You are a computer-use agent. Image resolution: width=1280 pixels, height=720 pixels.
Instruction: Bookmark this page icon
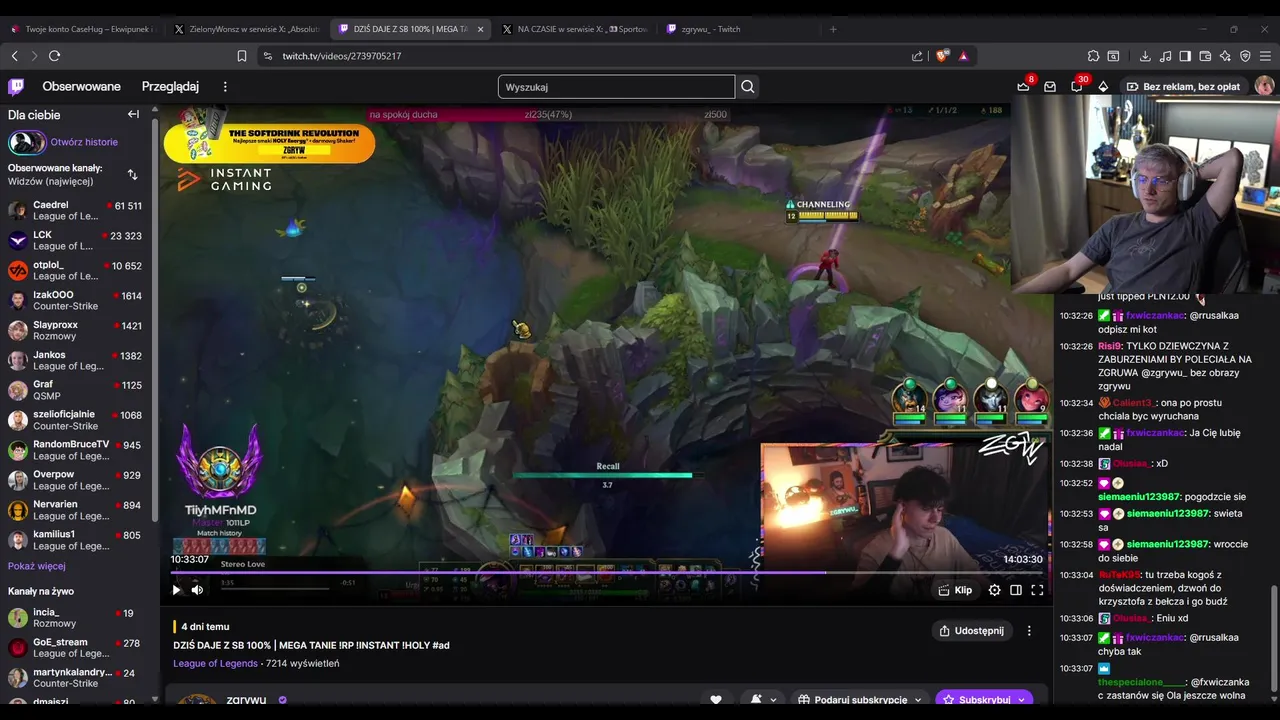[242, 56]
